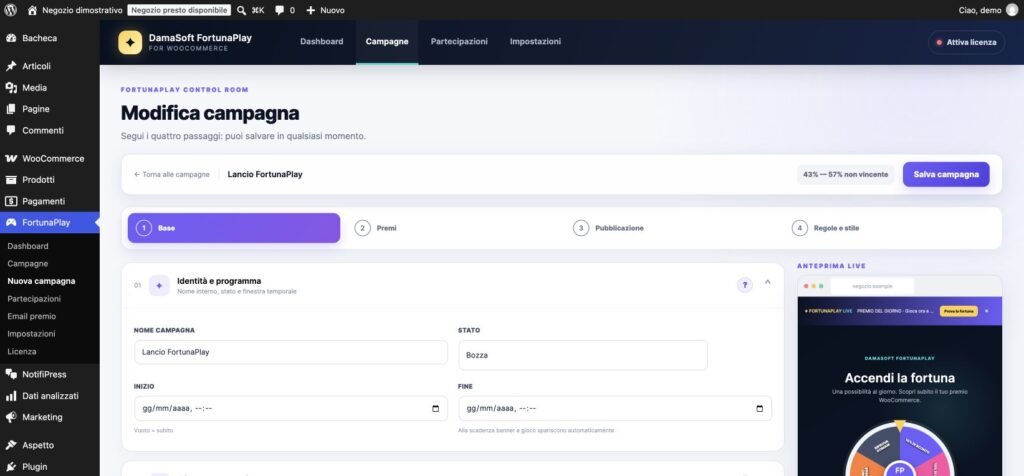Click the DamaSoft FortunaPlay star logo
The width and height of the screenshot is (1024, 476).
click(130, 42)
